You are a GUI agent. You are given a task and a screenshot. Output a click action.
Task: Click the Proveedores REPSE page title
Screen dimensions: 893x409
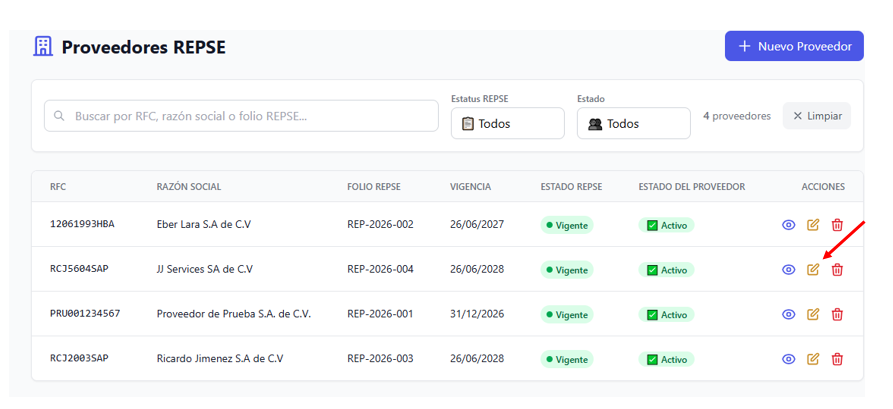click(144, 47)
